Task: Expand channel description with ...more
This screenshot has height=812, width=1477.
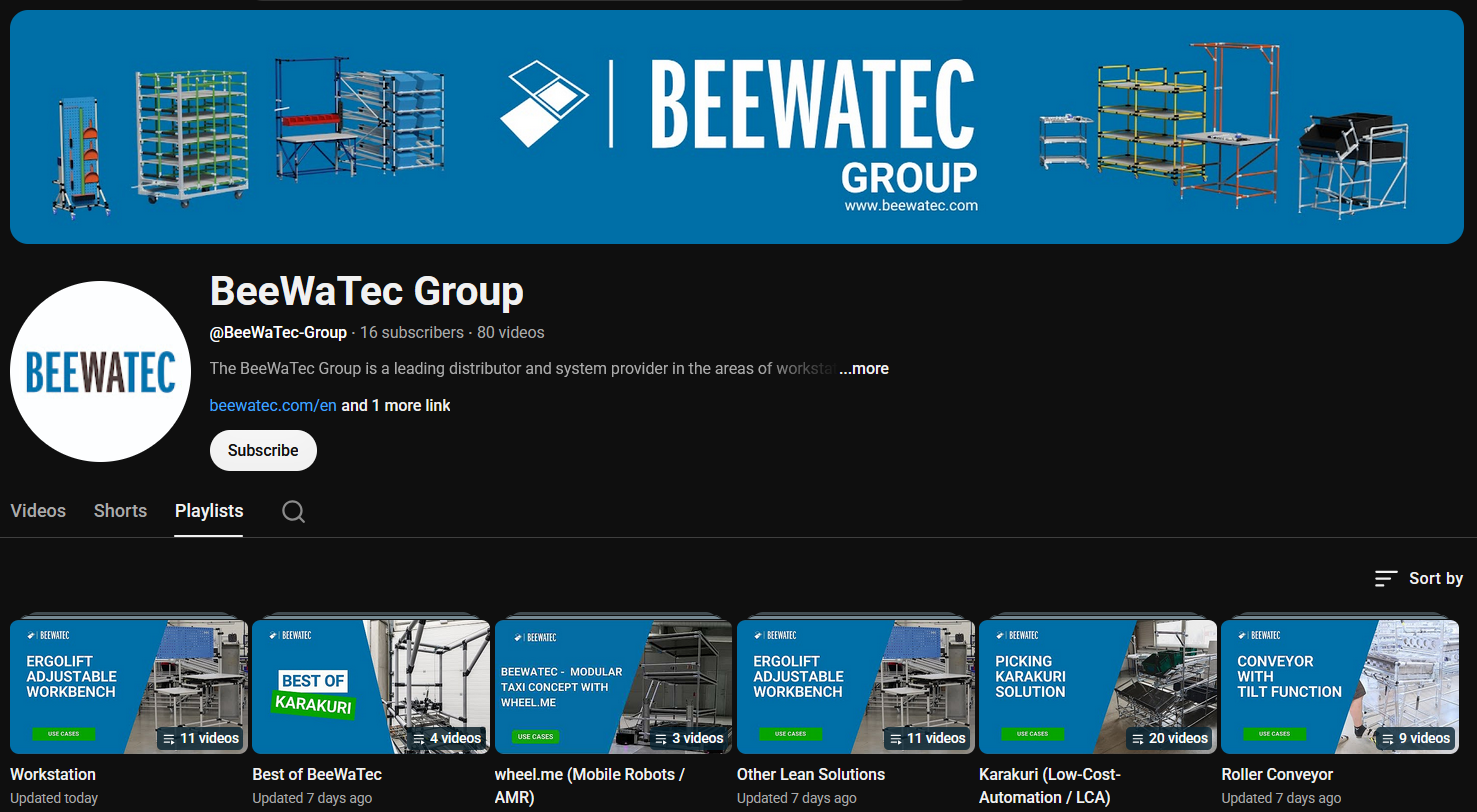Action: tap(863, 368)
